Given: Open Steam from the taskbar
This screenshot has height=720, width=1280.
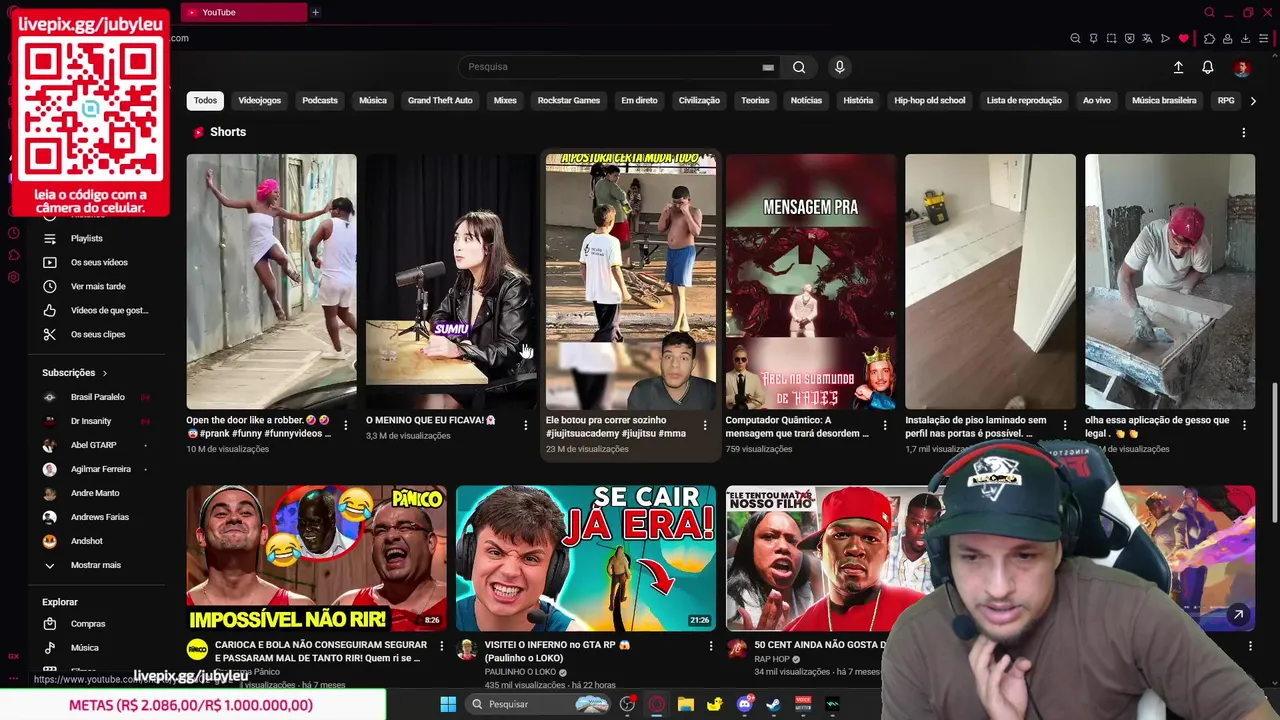Looking at the screenshot, I should tap(774, 704).
